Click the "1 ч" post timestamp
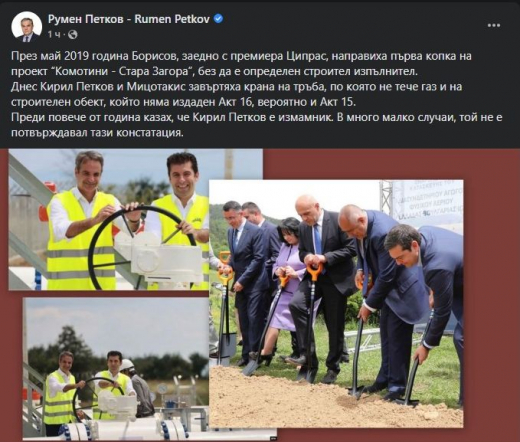 [x=54, y=34]
